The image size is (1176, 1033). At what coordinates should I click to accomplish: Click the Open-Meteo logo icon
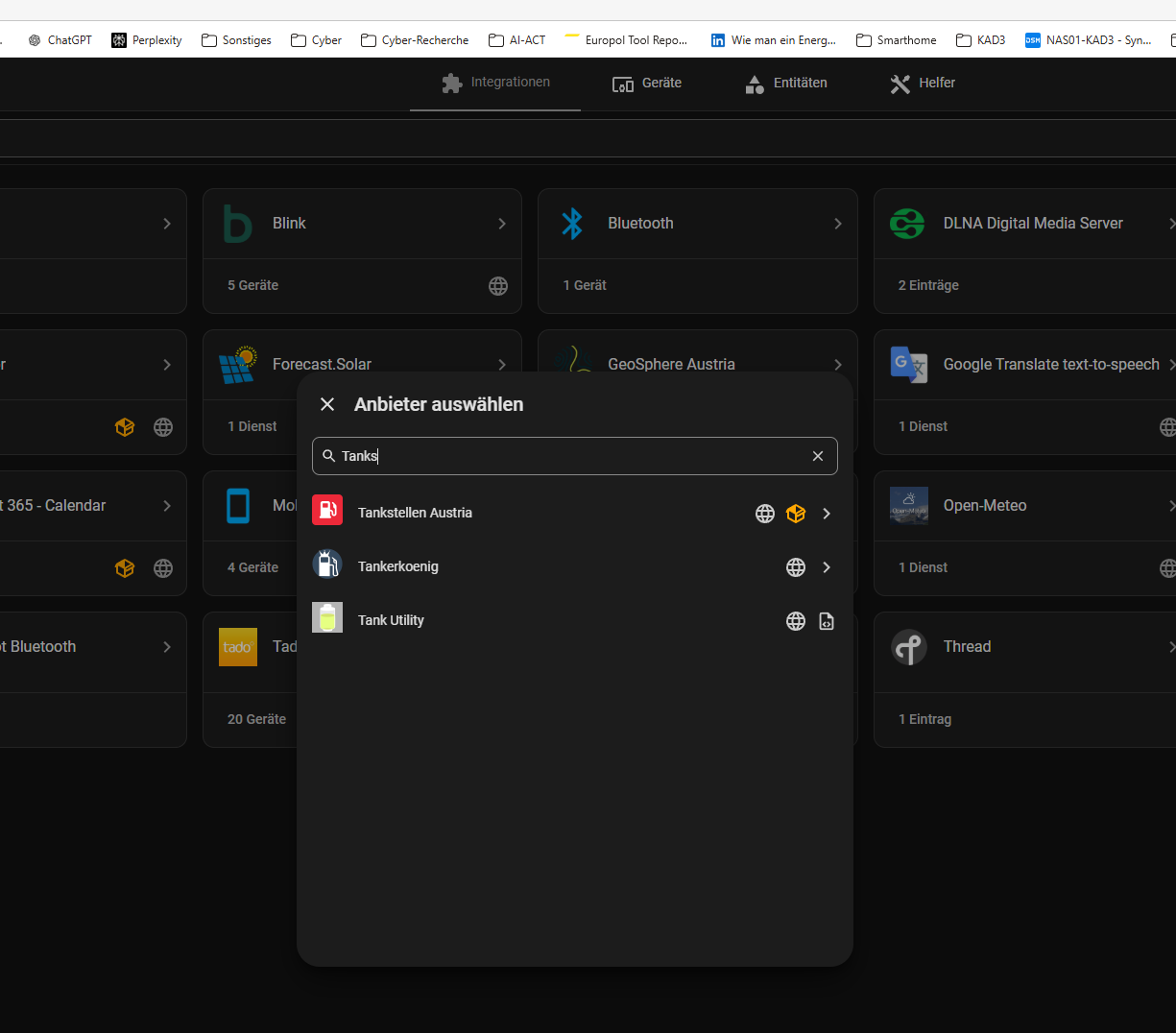point(909,505)
